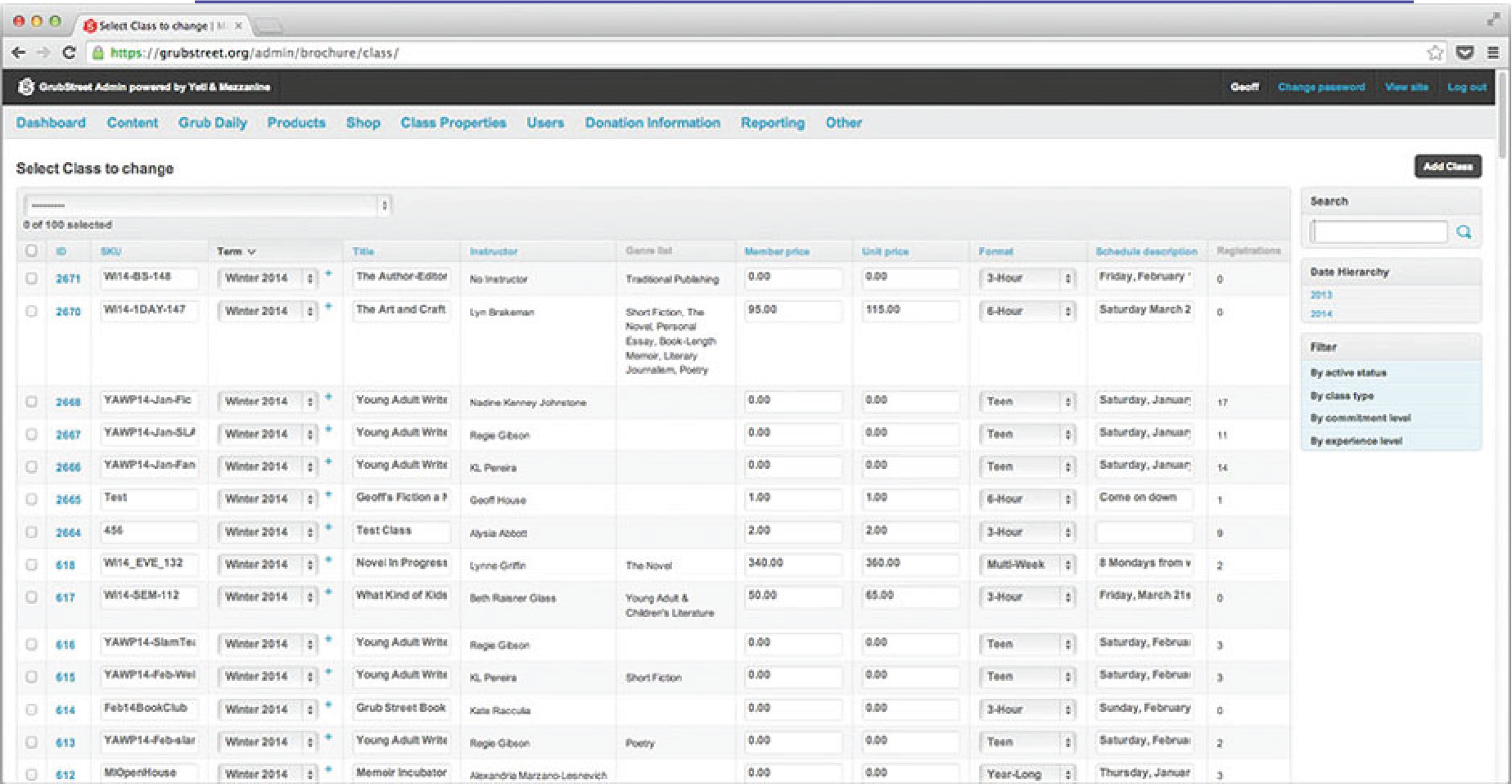Check the box for class 2670

point(31,311)
